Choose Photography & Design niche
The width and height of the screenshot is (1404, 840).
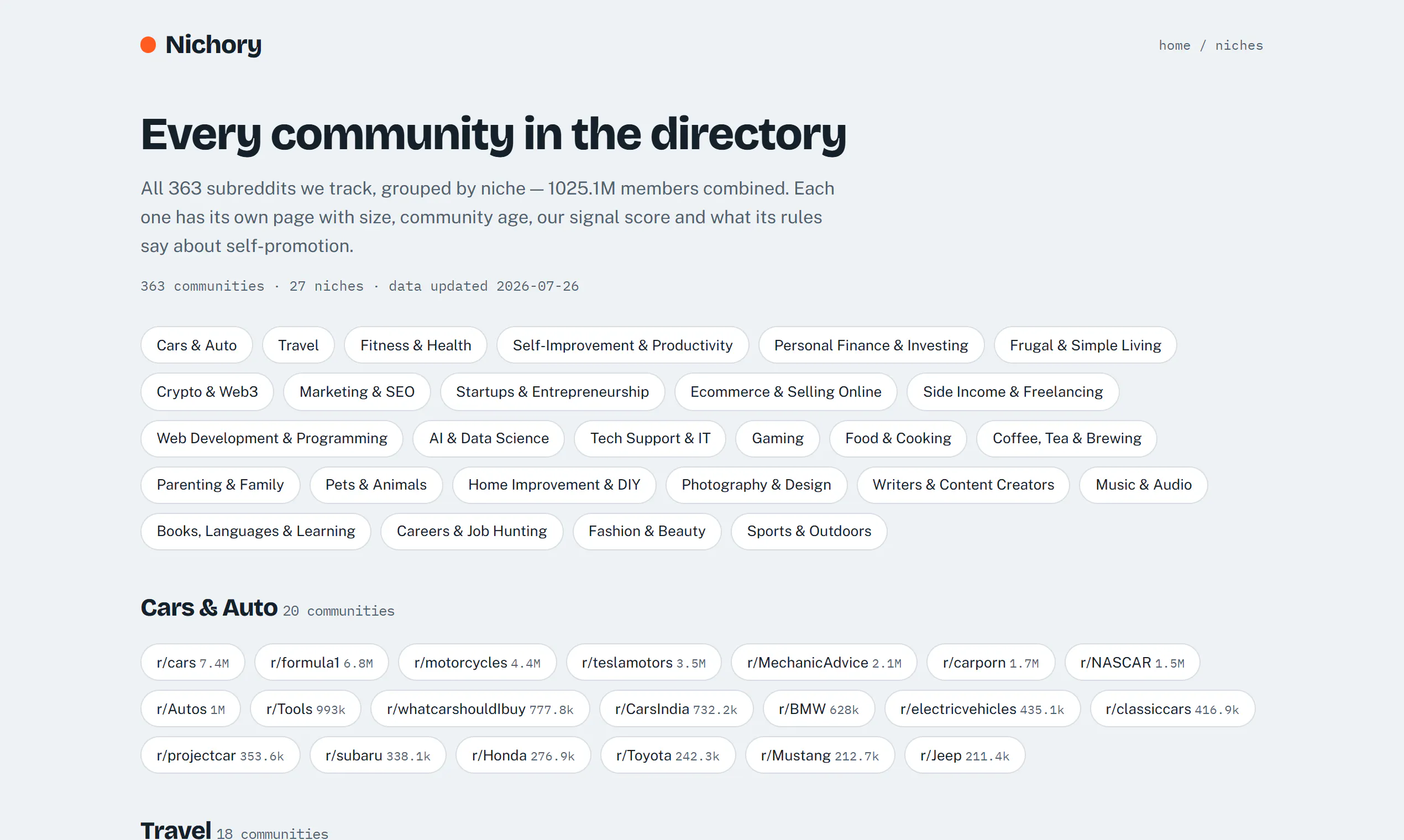[x=756, y=485]
